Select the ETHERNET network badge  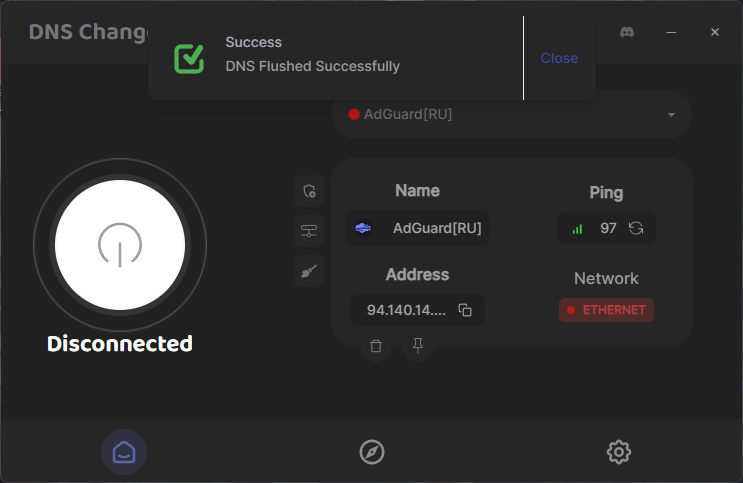(x=606, y=310)
